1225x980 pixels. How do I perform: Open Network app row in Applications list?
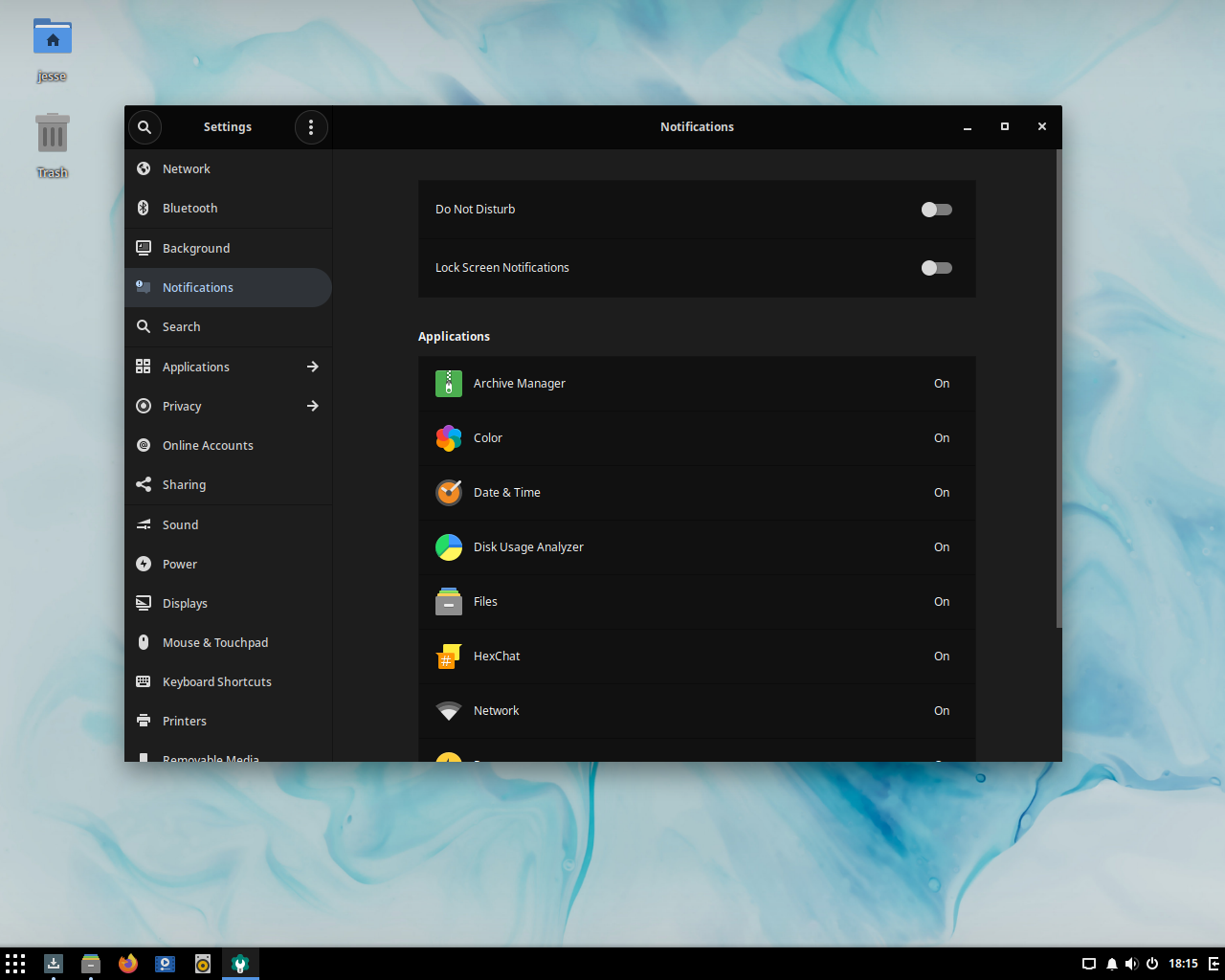[x=697, y=711]
